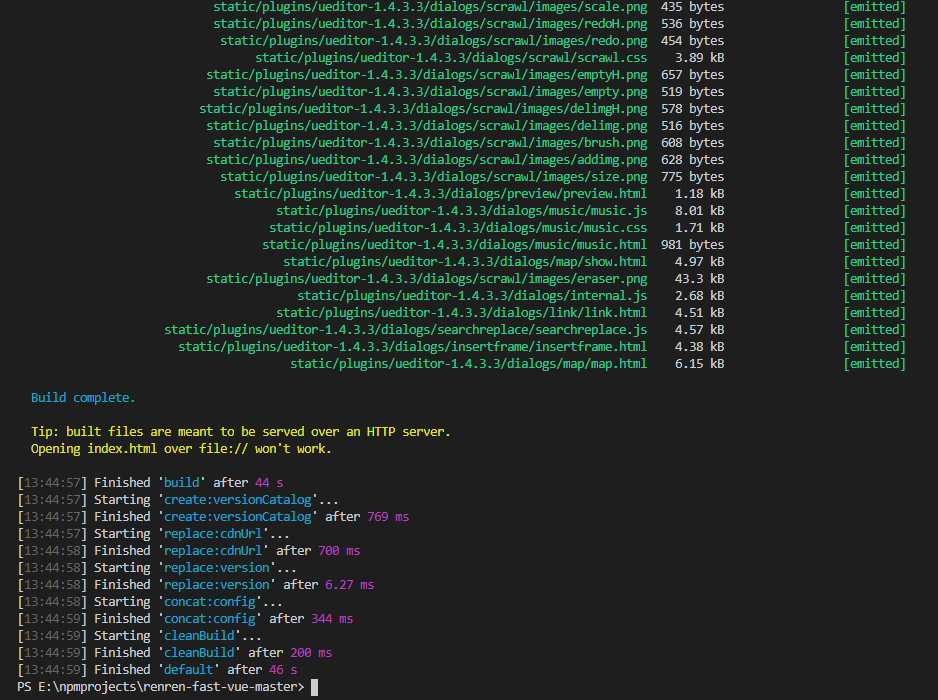Click the 'replace:cdnUrl' task name

(x=213, y=533)
